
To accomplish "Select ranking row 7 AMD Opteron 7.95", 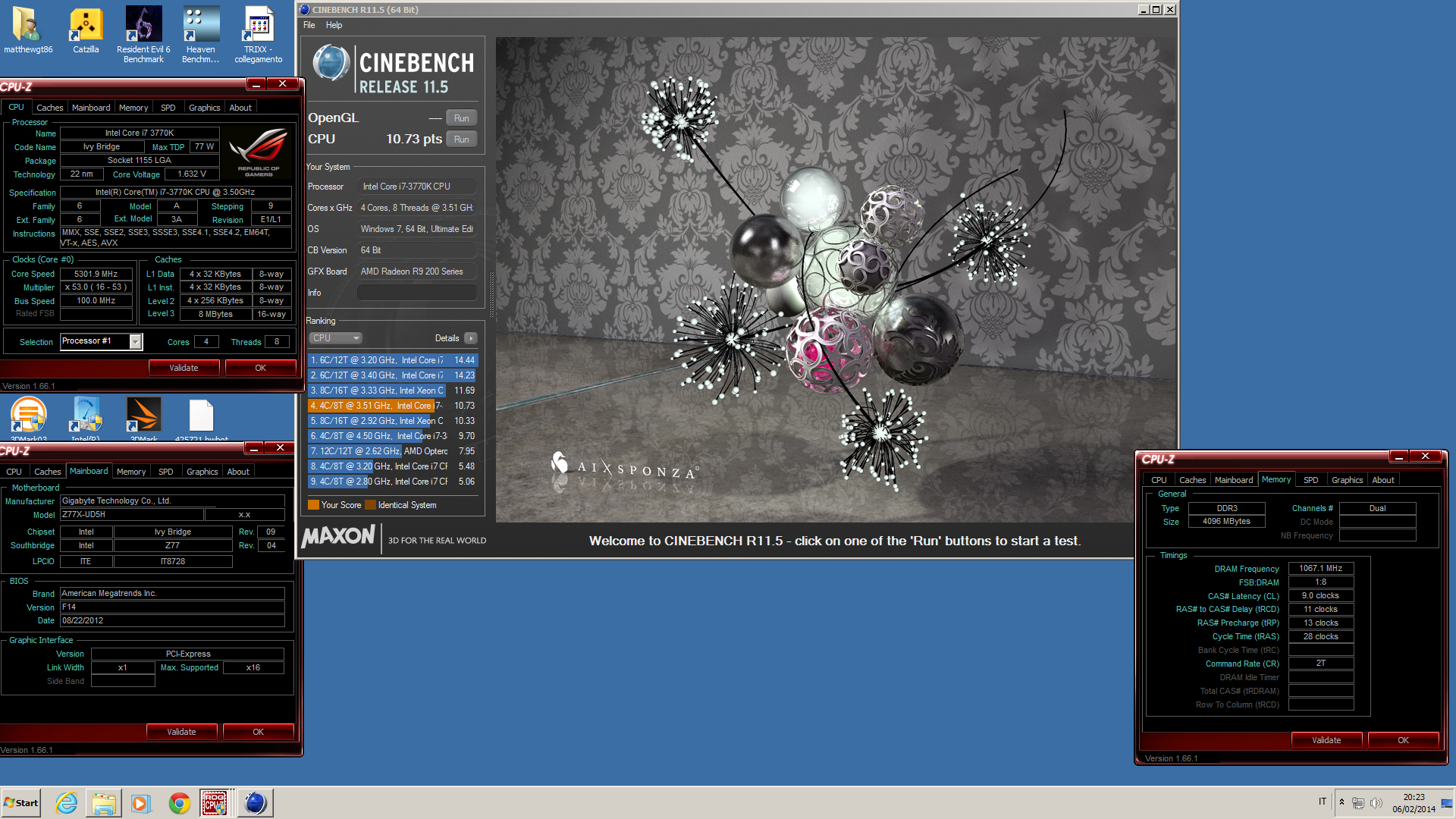I will (393, 451).
